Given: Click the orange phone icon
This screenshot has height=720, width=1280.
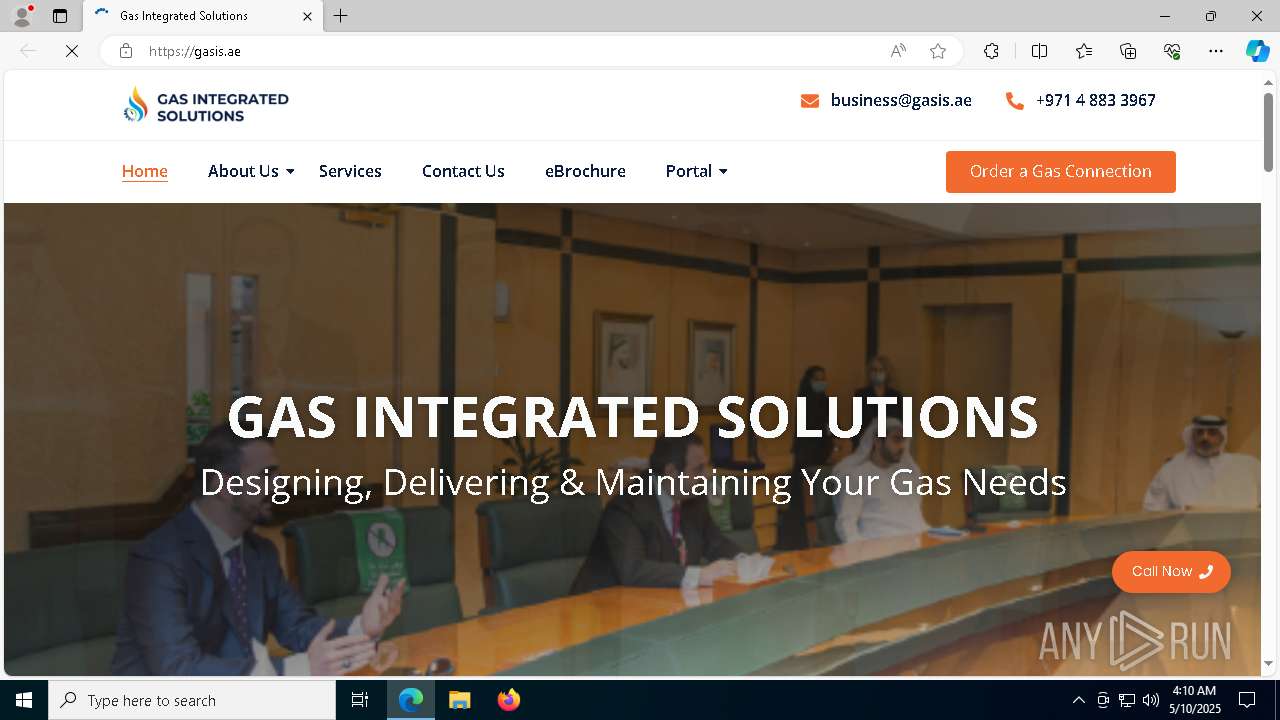Looking at the screenshot, I should click(x=1014, y=101).
